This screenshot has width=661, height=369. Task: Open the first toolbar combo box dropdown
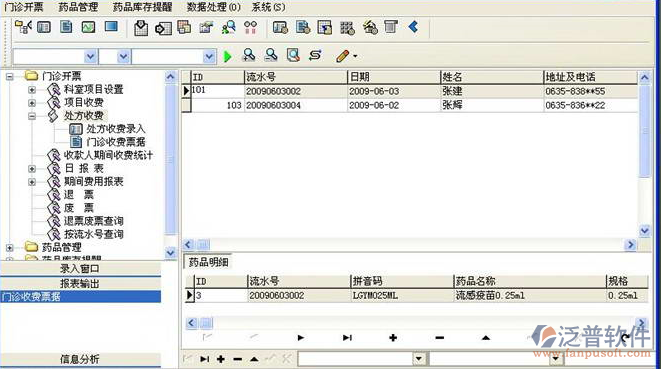tap(90, 57)
